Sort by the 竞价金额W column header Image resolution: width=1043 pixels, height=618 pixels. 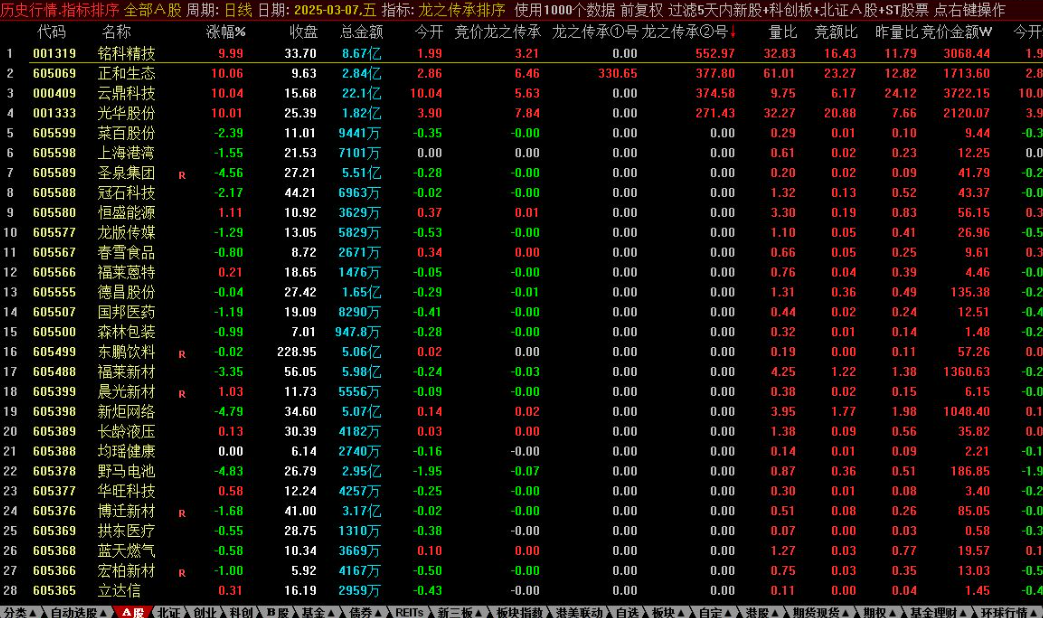957,32
